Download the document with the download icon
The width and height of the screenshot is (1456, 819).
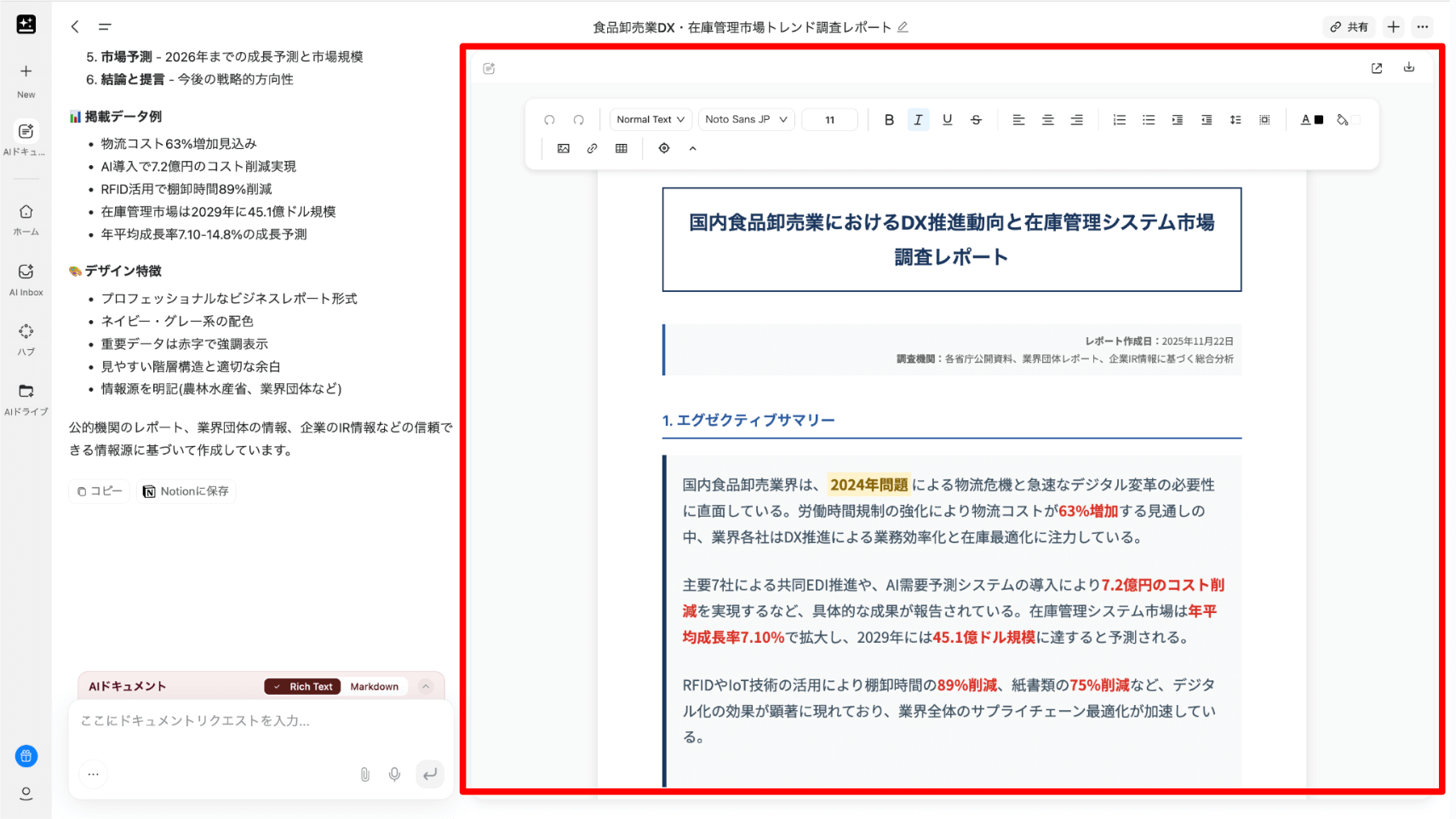click(1408, 67)
